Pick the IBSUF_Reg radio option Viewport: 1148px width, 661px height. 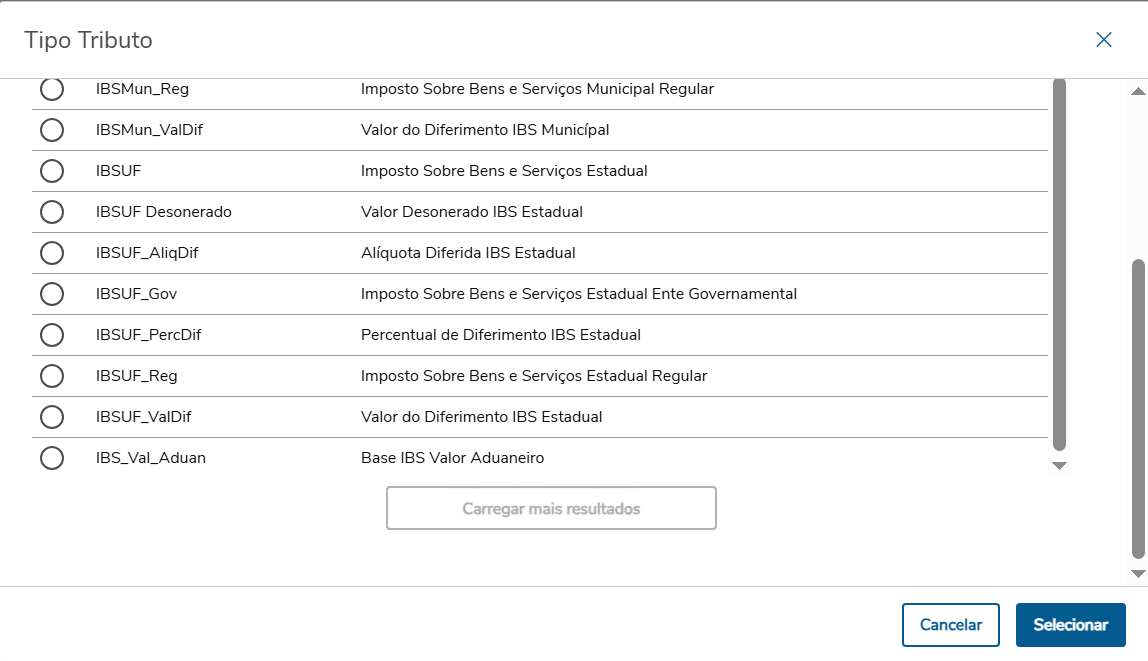52,376
